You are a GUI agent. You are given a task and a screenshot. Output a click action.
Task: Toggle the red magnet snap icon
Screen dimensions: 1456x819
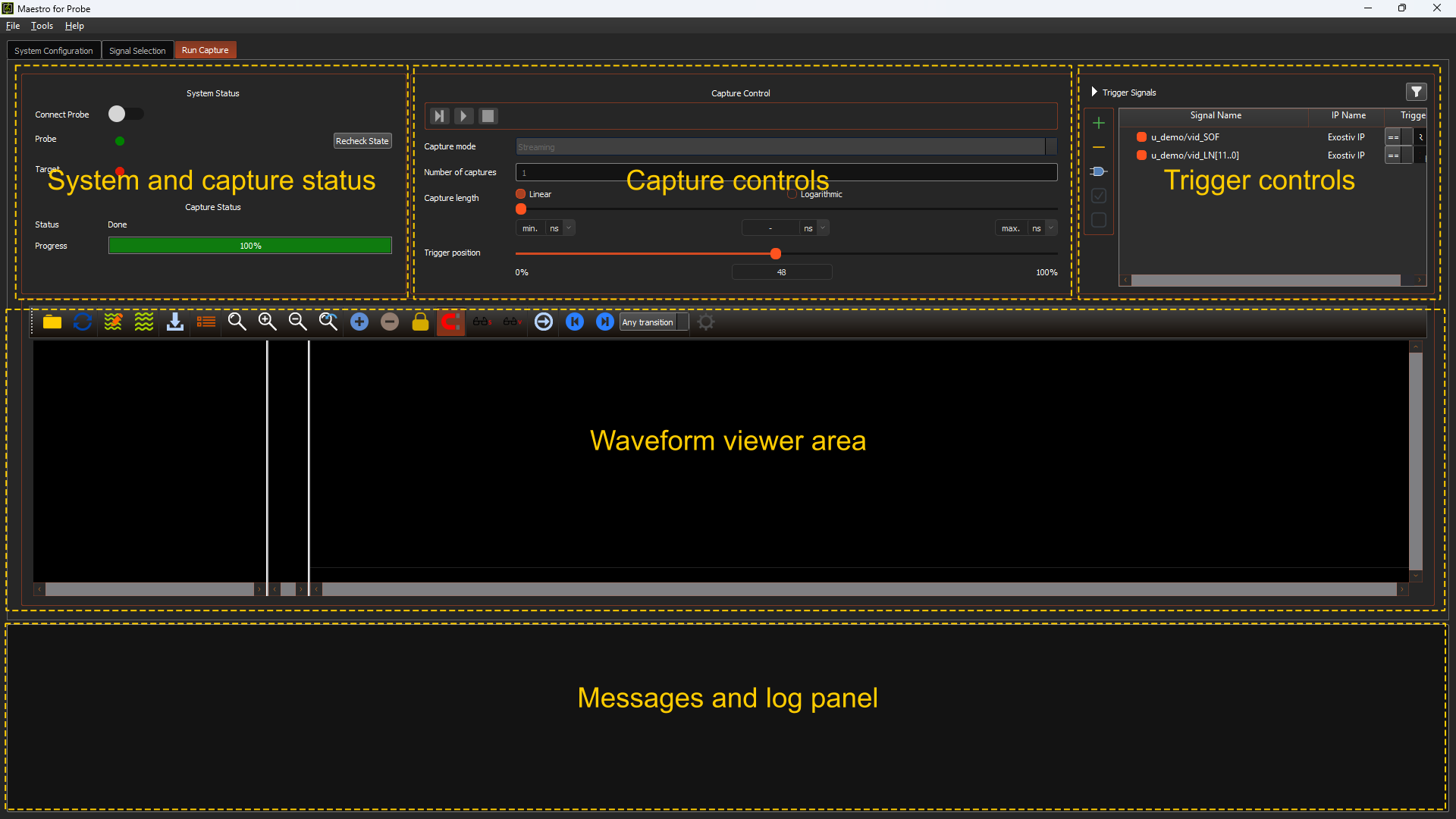(x=450, y=322)
